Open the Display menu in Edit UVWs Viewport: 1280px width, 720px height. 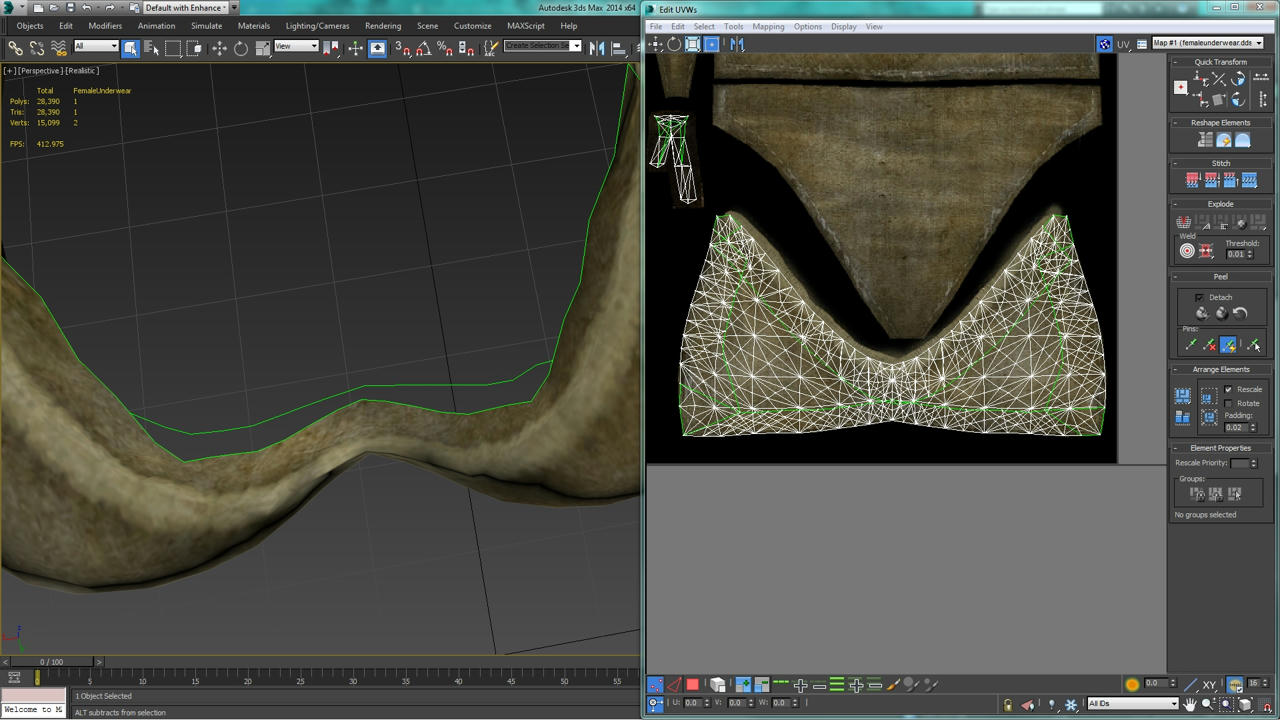click(x=844, y=27)
